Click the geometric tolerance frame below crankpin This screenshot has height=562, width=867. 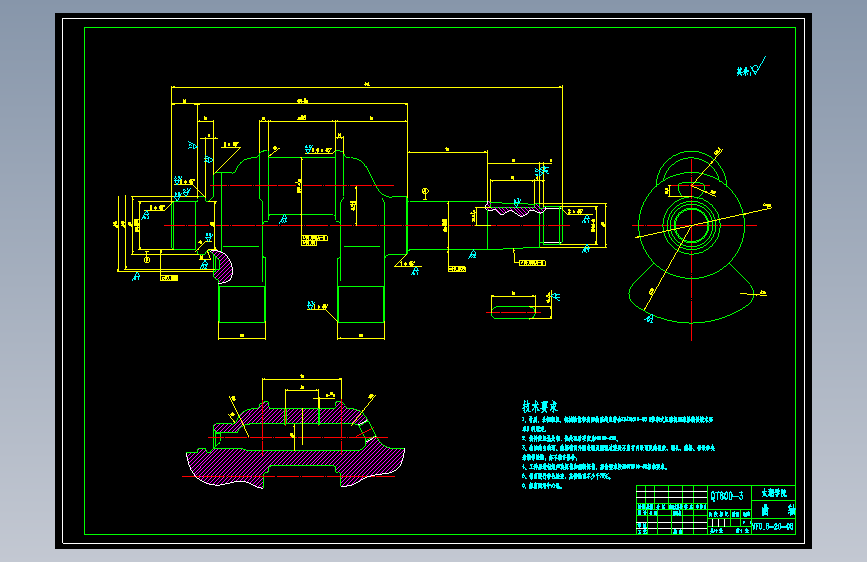click(x=314, y=240)
